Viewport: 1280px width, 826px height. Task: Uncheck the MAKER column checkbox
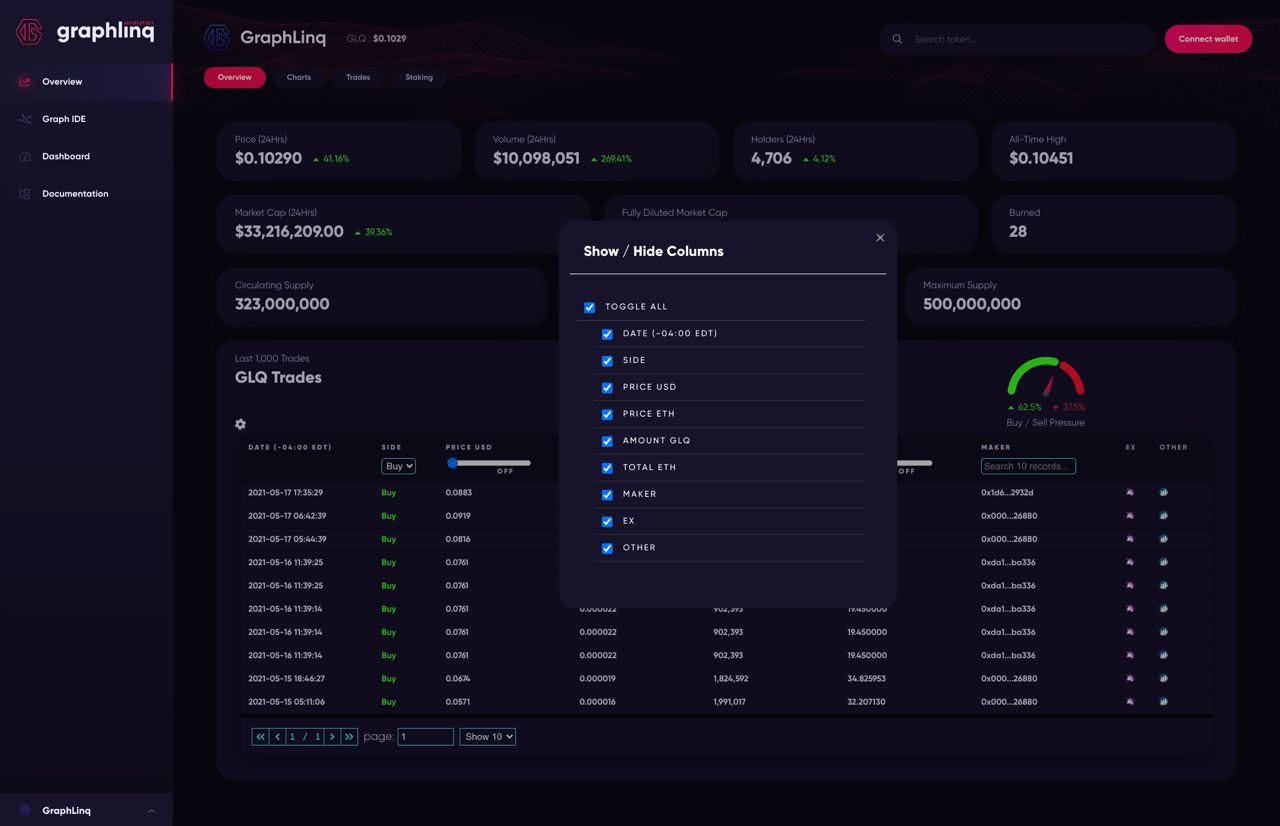(607, 495)
